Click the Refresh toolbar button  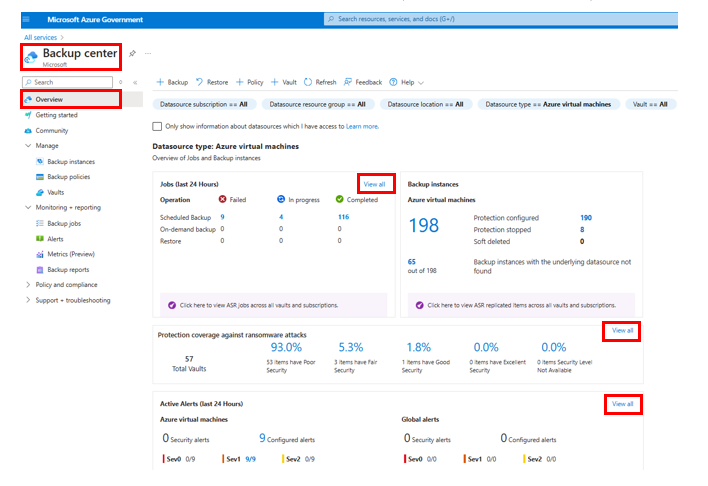[320, 82]
